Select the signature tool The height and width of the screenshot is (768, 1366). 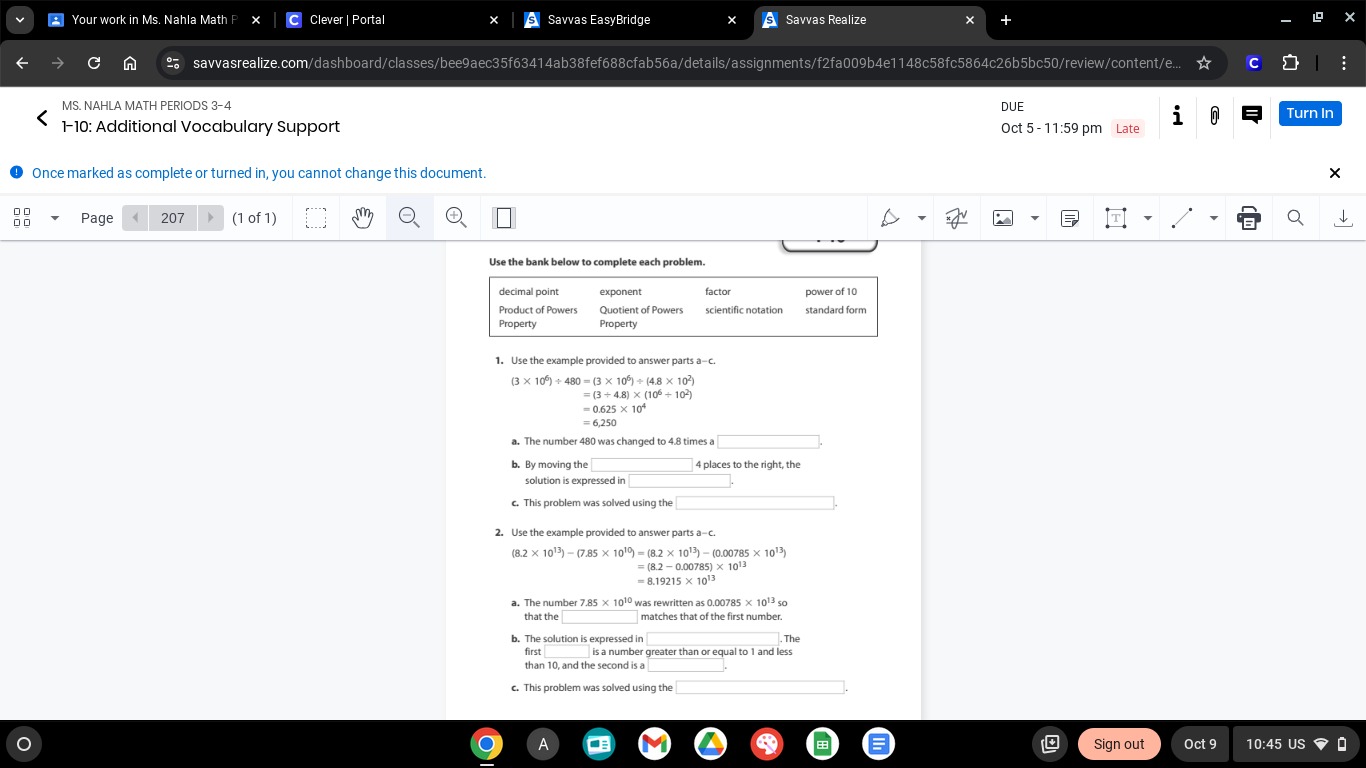[956, 217]
